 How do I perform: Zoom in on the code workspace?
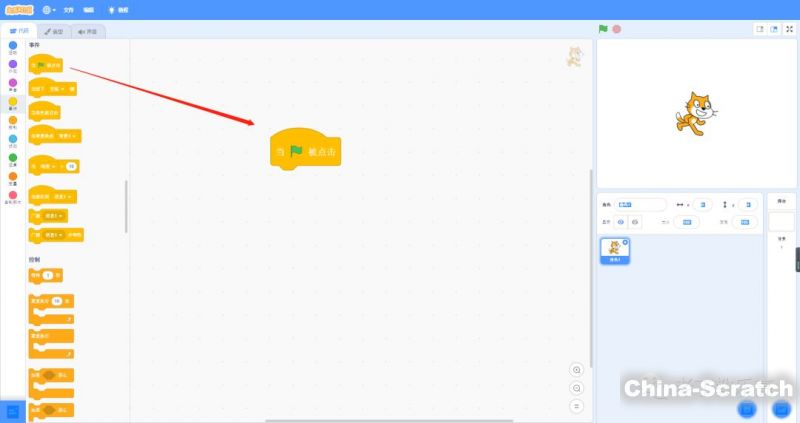click(576, 370)
